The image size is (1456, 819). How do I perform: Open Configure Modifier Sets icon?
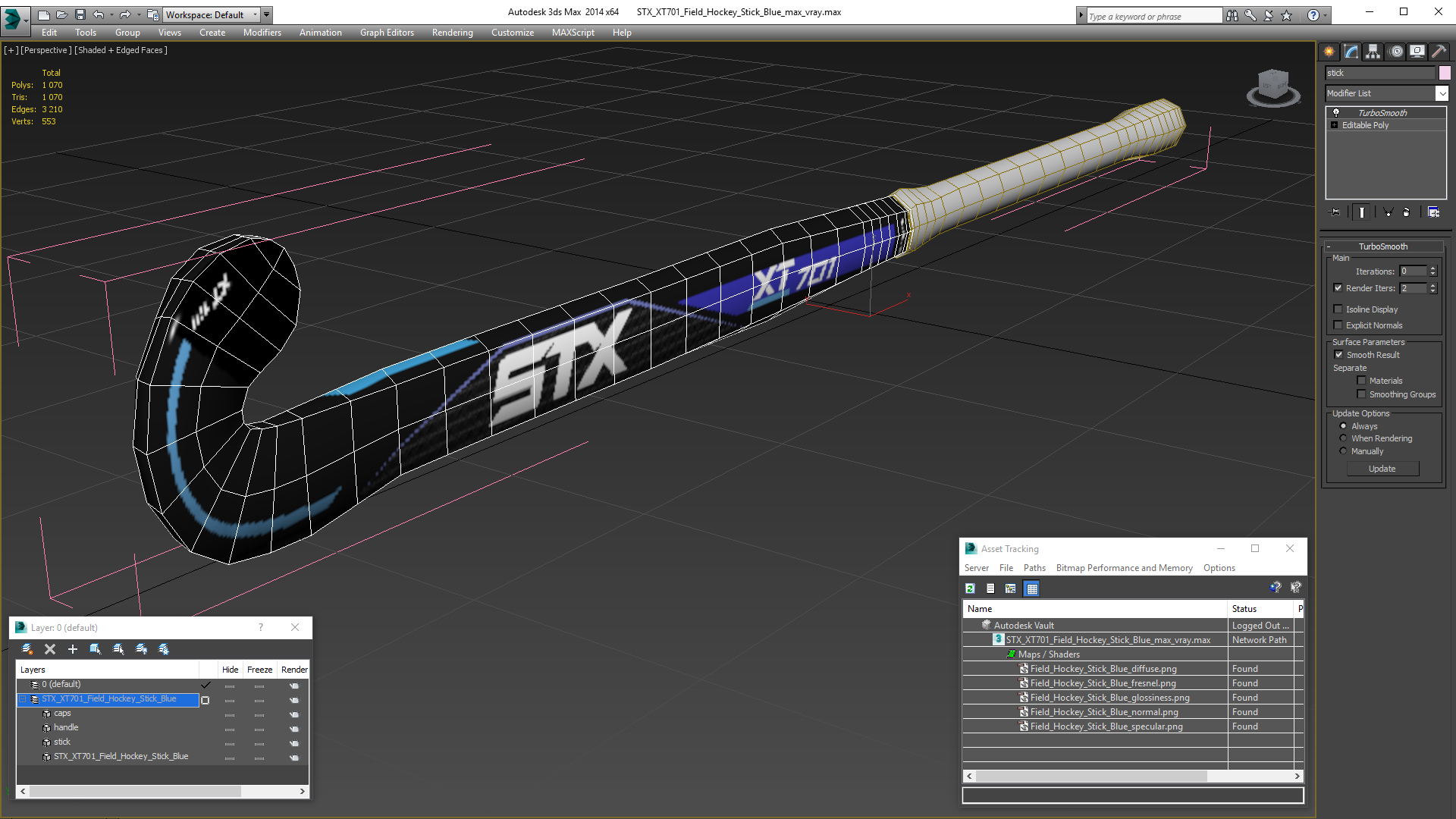coord(1433,212)
